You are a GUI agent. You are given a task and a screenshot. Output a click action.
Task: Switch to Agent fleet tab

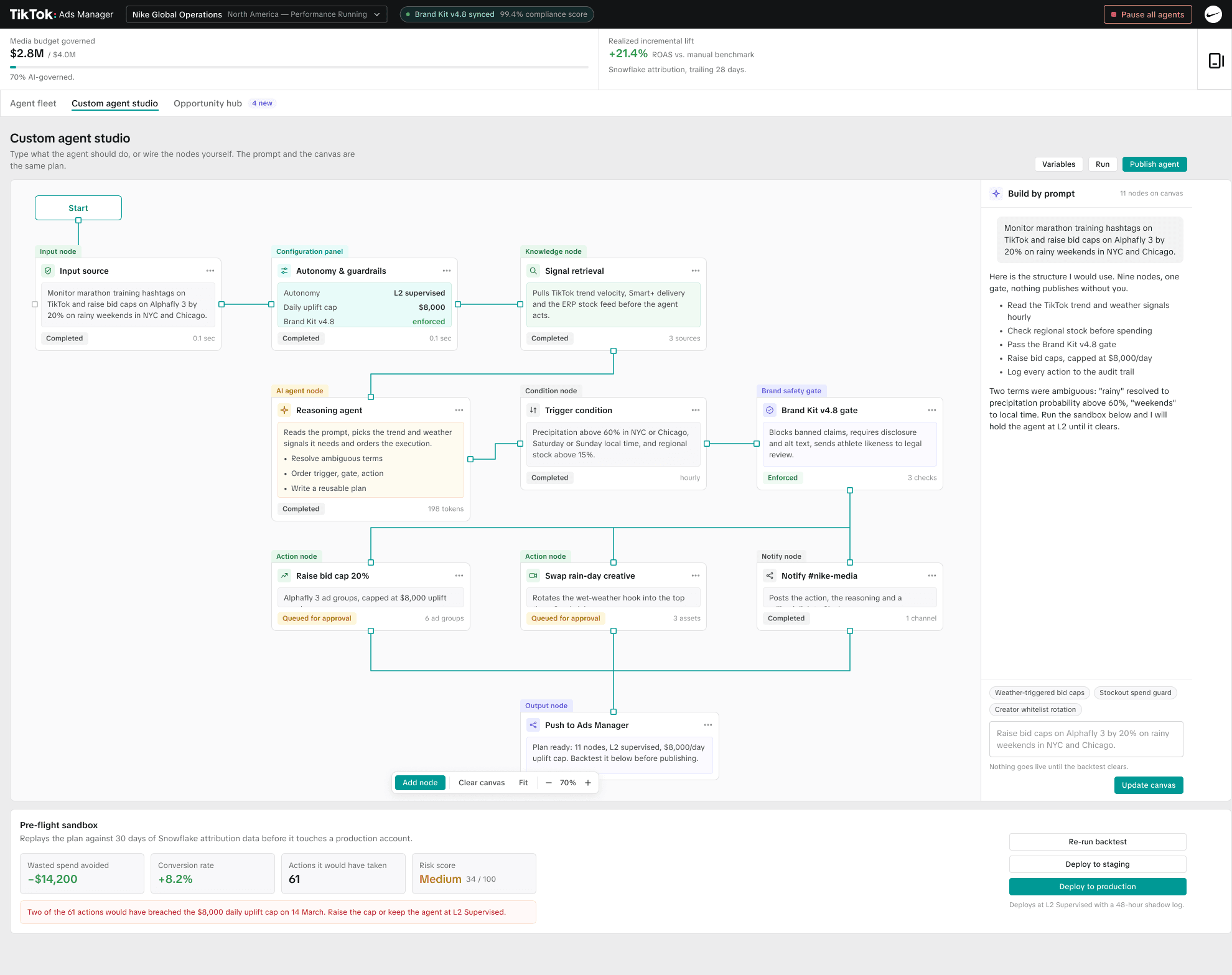pyautogui.click(x=33, y=103)
